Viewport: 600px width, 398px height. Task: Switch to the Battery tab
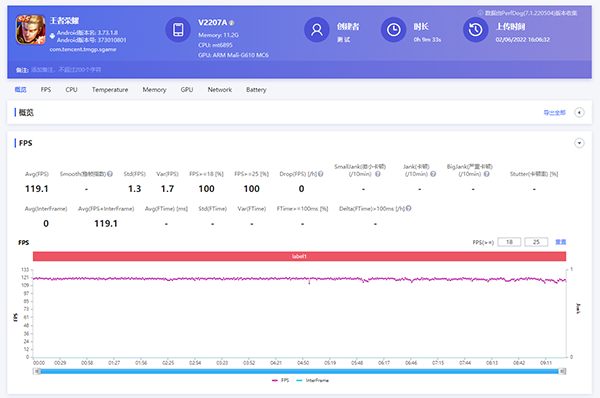256,90
